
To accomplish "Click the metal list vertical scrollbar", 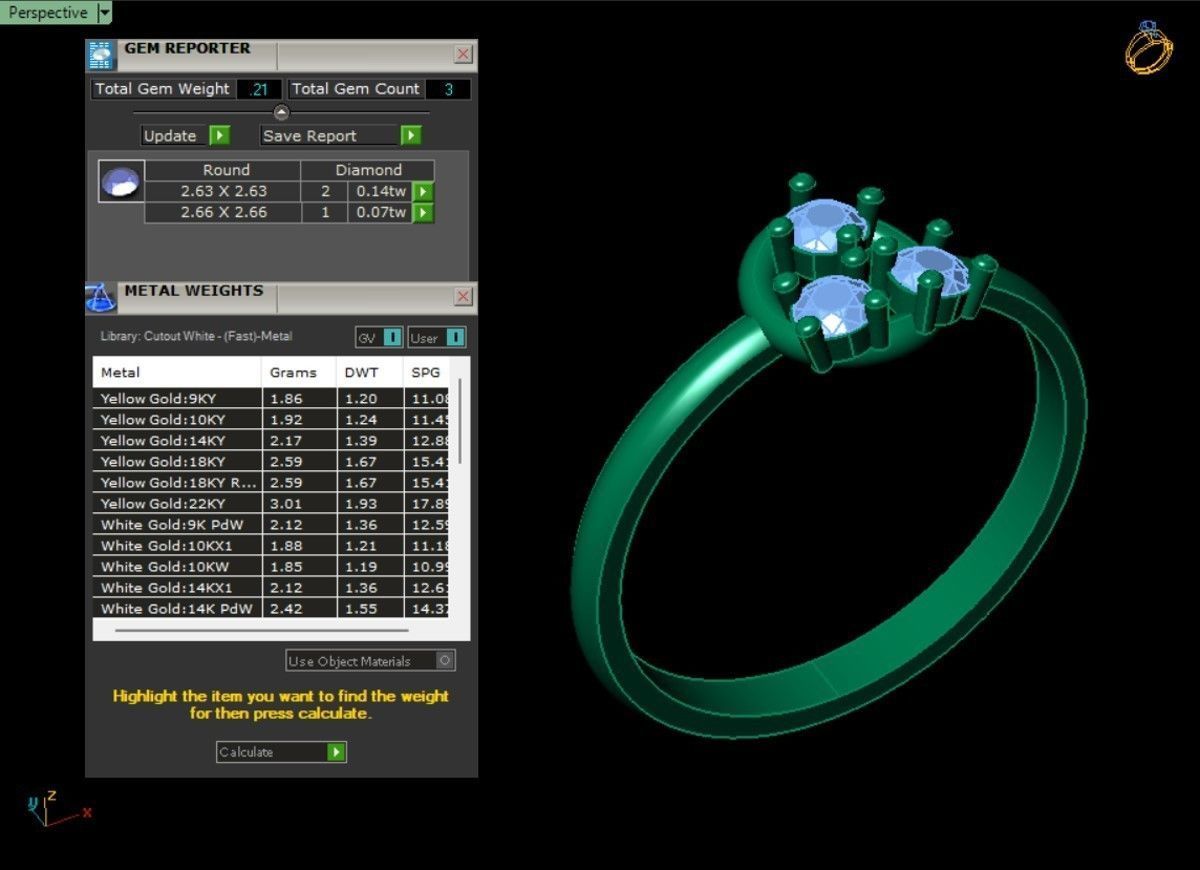I will (x=459, y=420).
